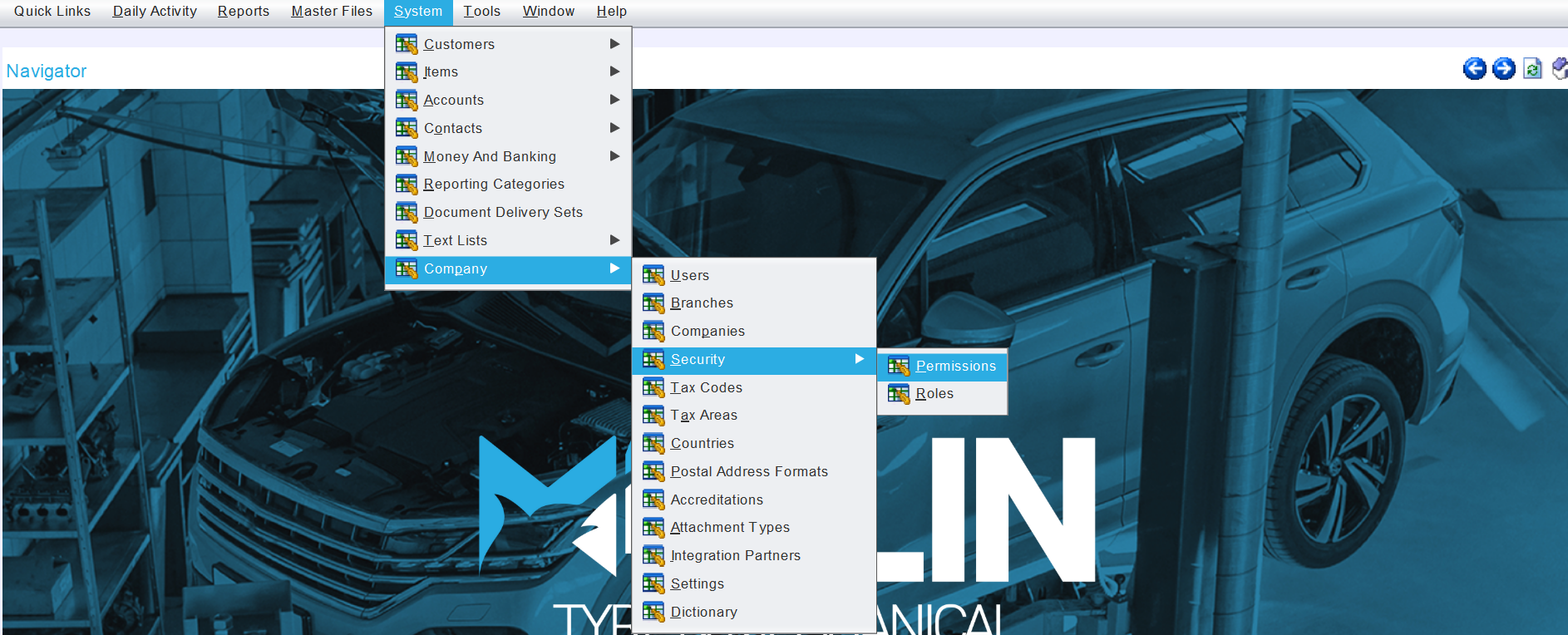Click the icon beside Document Delivery Sets

pos(407,213)
